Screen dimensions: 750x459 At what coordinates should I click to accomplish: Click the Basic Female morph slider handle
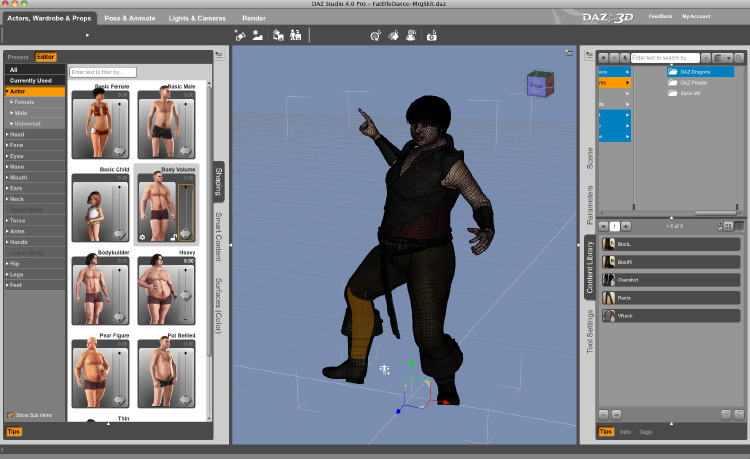pyautogui.click(x=119, y=151)
